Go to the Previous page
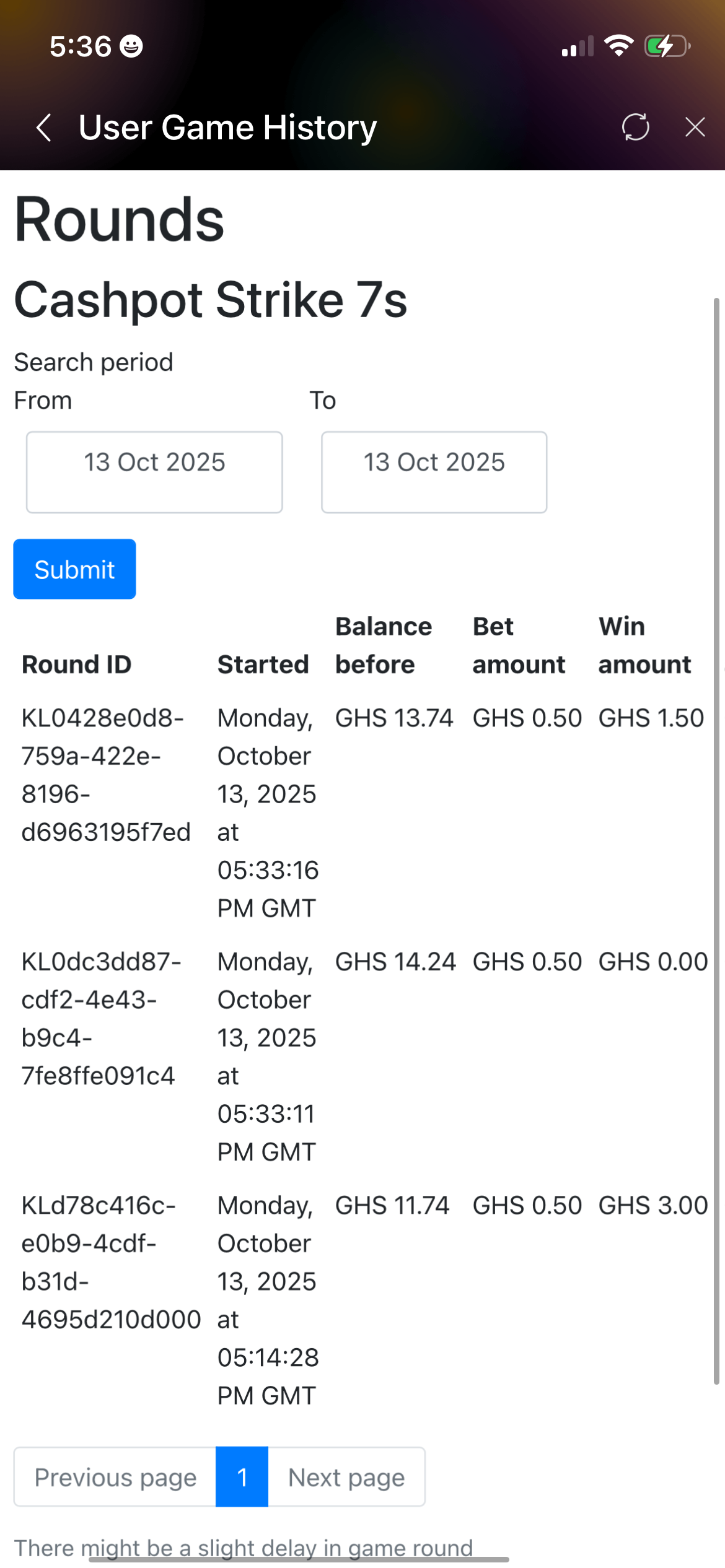This screenshot has height=1568, width=725. click(x=115, y=1477)
